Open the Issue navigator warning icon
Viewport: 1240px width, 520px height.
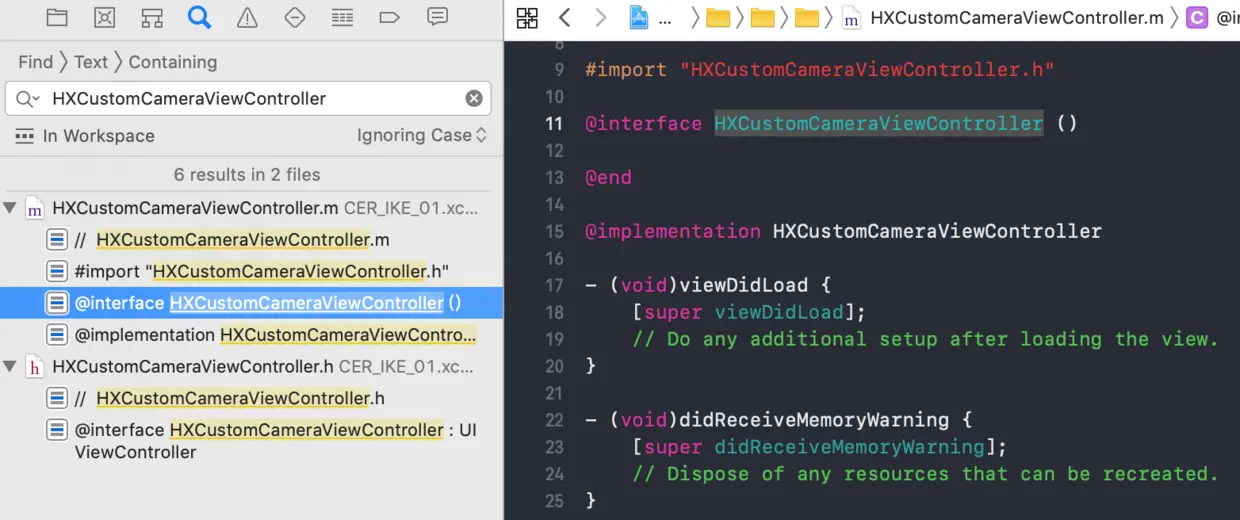[247, 17]
